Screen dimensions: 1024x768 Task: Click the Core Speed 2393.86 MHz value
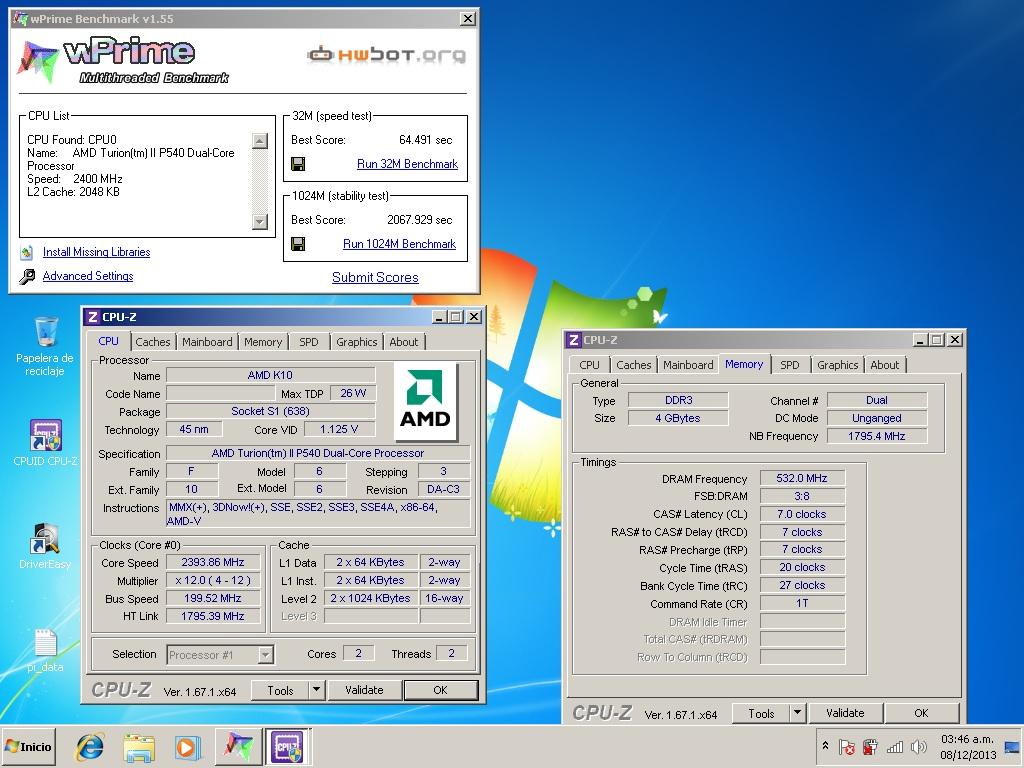[x=213, y=562]
